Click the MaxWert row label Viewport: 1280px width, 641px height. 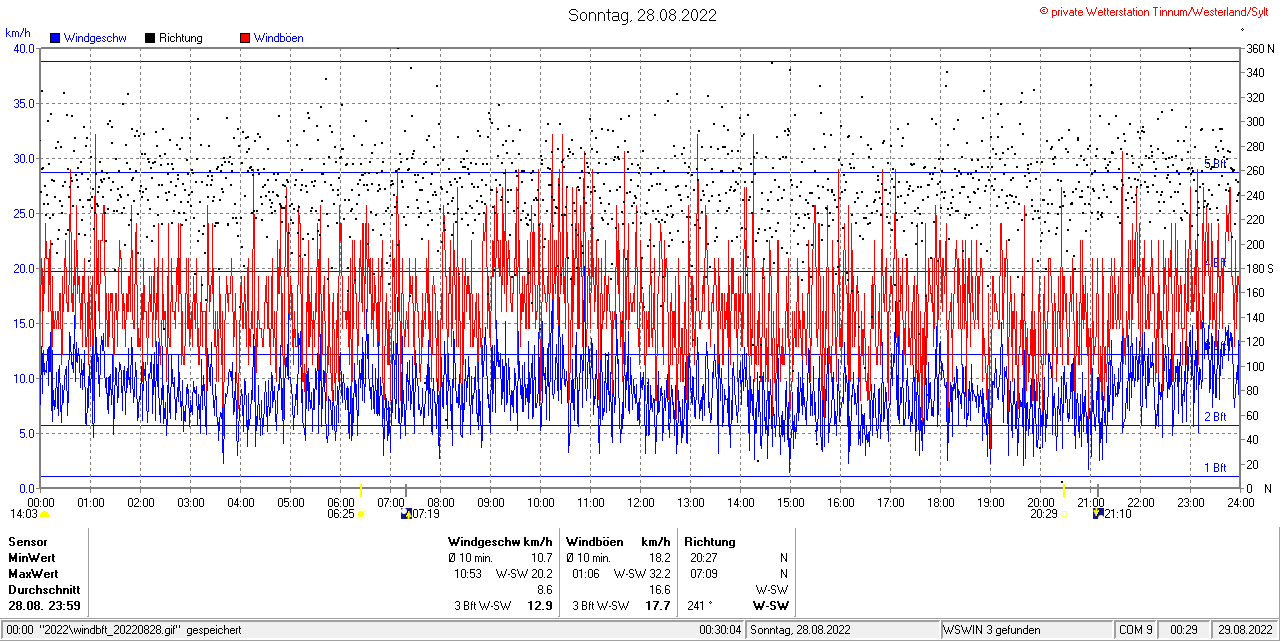pos(33,574)
